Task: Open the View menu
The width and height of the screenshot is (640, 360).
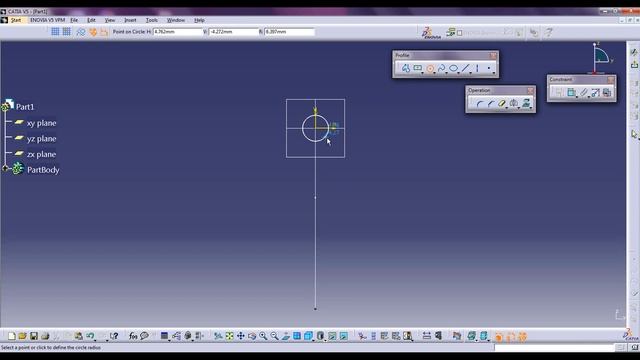Action: [110, 20]
